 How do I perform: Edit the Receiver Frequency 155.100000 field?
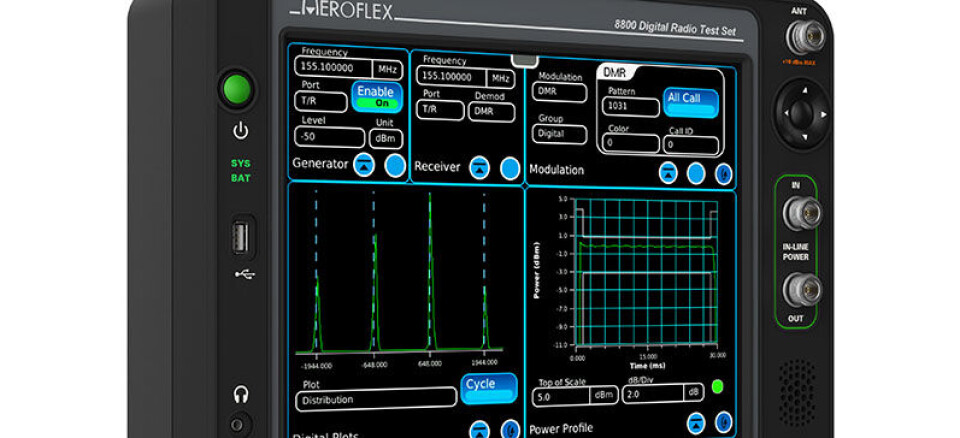click(x=452, y=77)
